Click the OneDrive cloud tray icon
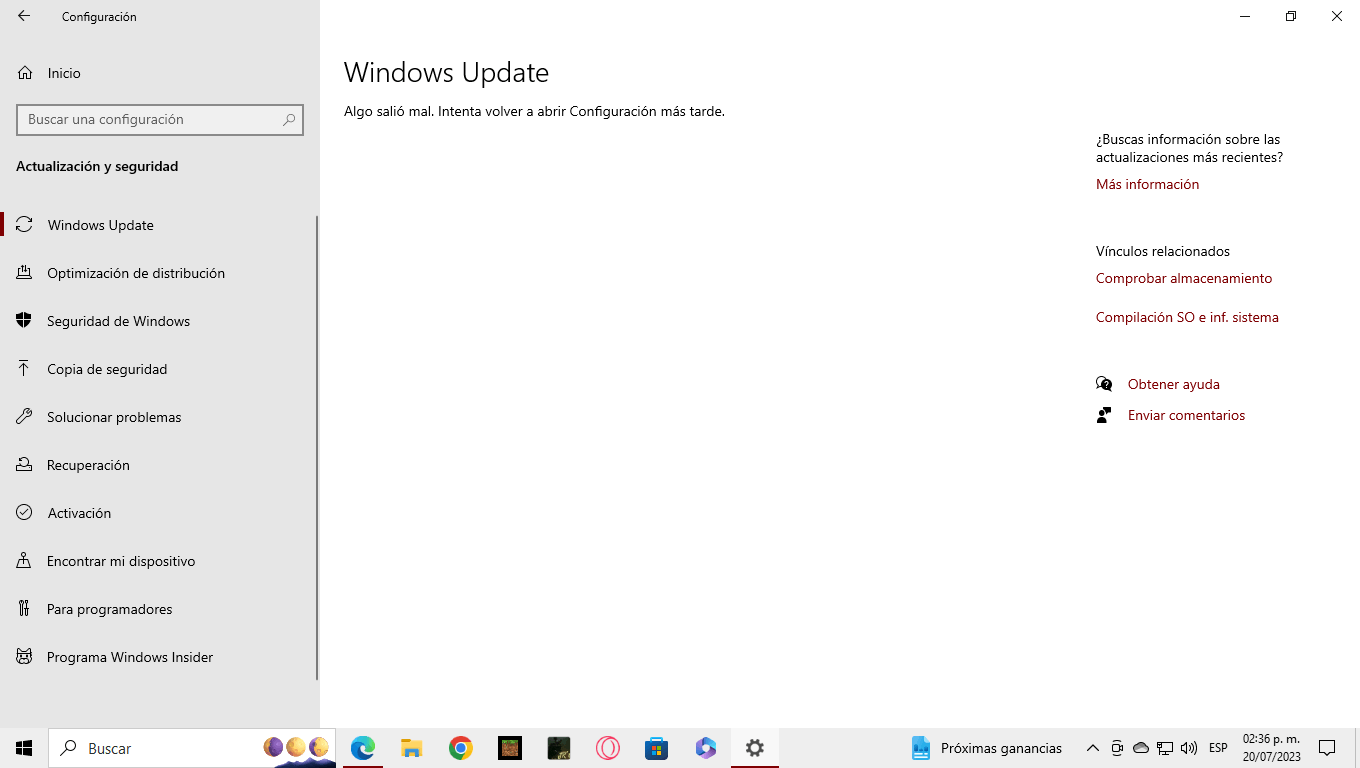This screenshot has width=1360, height=768. [1141, 748]
